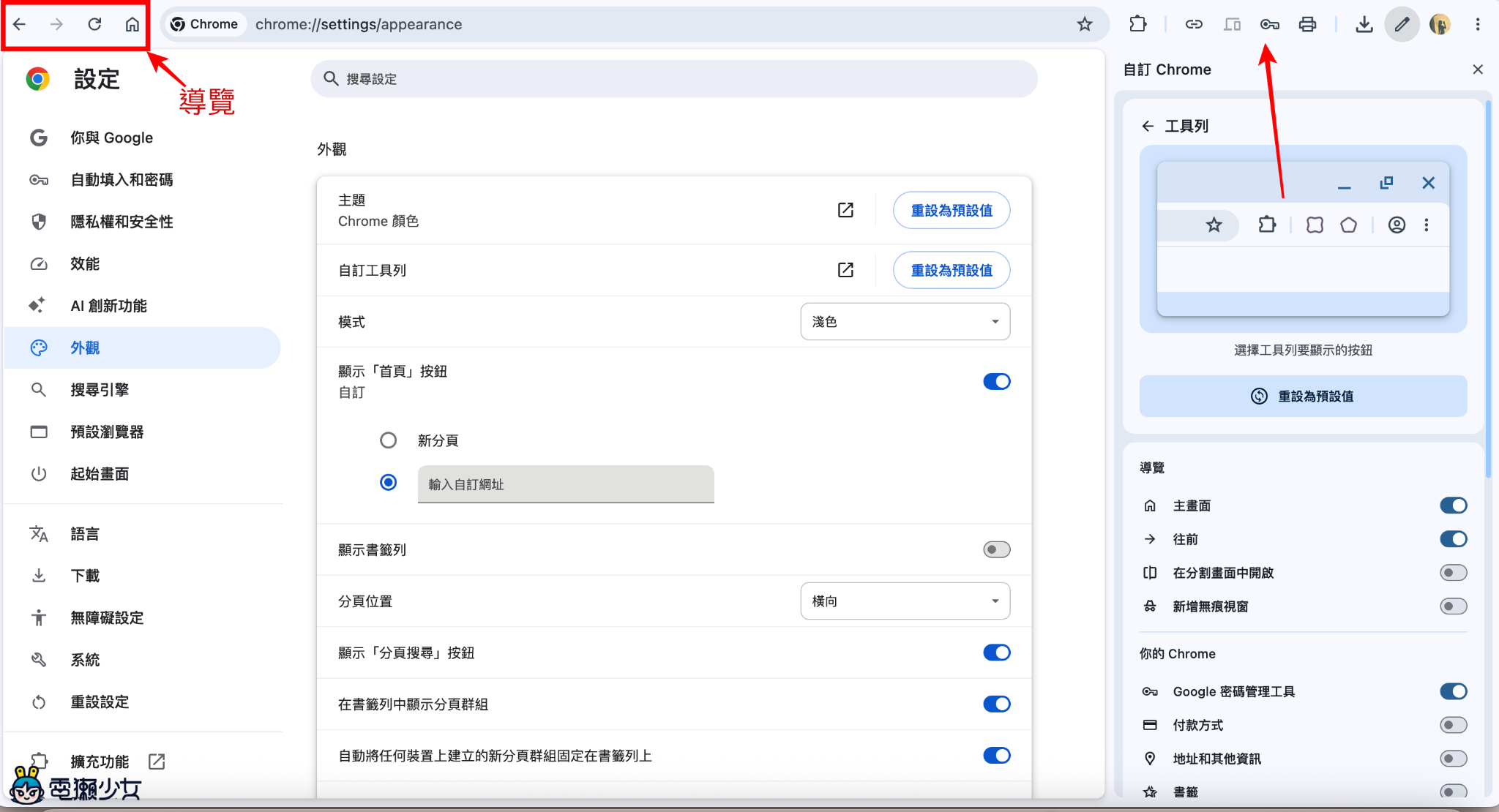This screenshot has height=812, width=1499.
Task: Toggle 在書籤列中顯示分頁群組 switch
Action: (x=996, y=704)
